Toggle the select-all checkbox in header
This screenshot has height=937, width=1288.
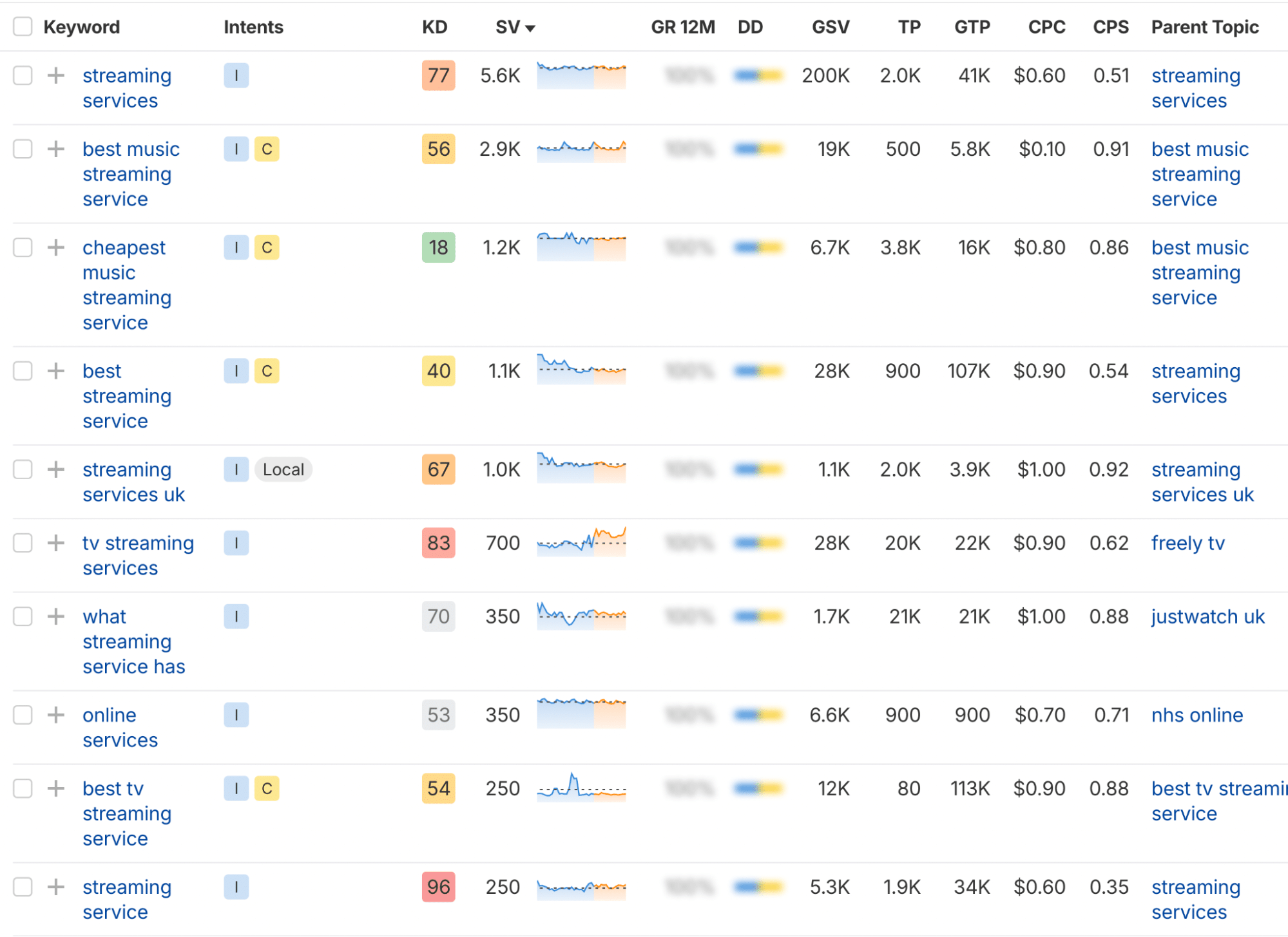pyautogui.click(x=23, y=26)
